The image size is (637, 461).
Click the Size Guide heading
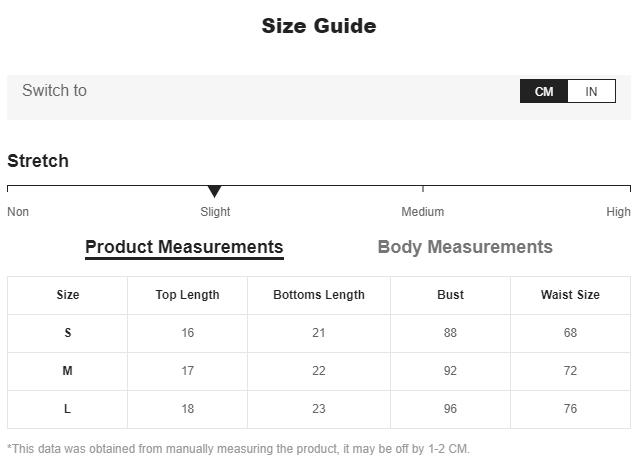(x=319, y=26)
